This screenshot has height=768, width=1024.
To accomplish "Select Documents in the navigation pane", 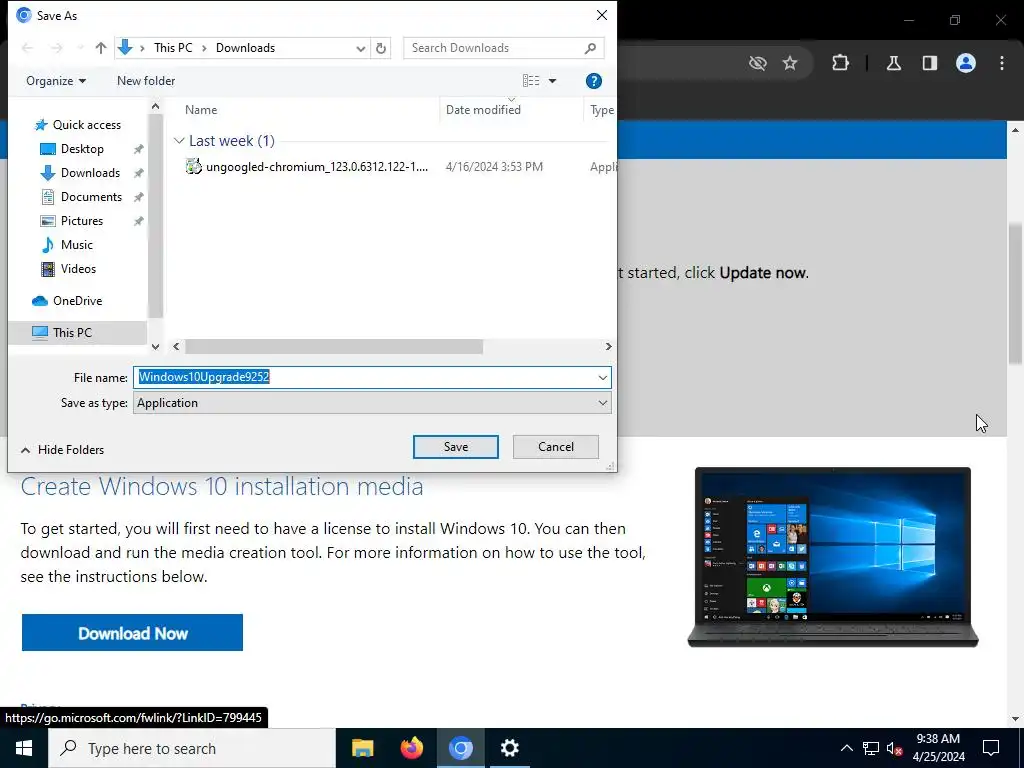I will point(91,197).
